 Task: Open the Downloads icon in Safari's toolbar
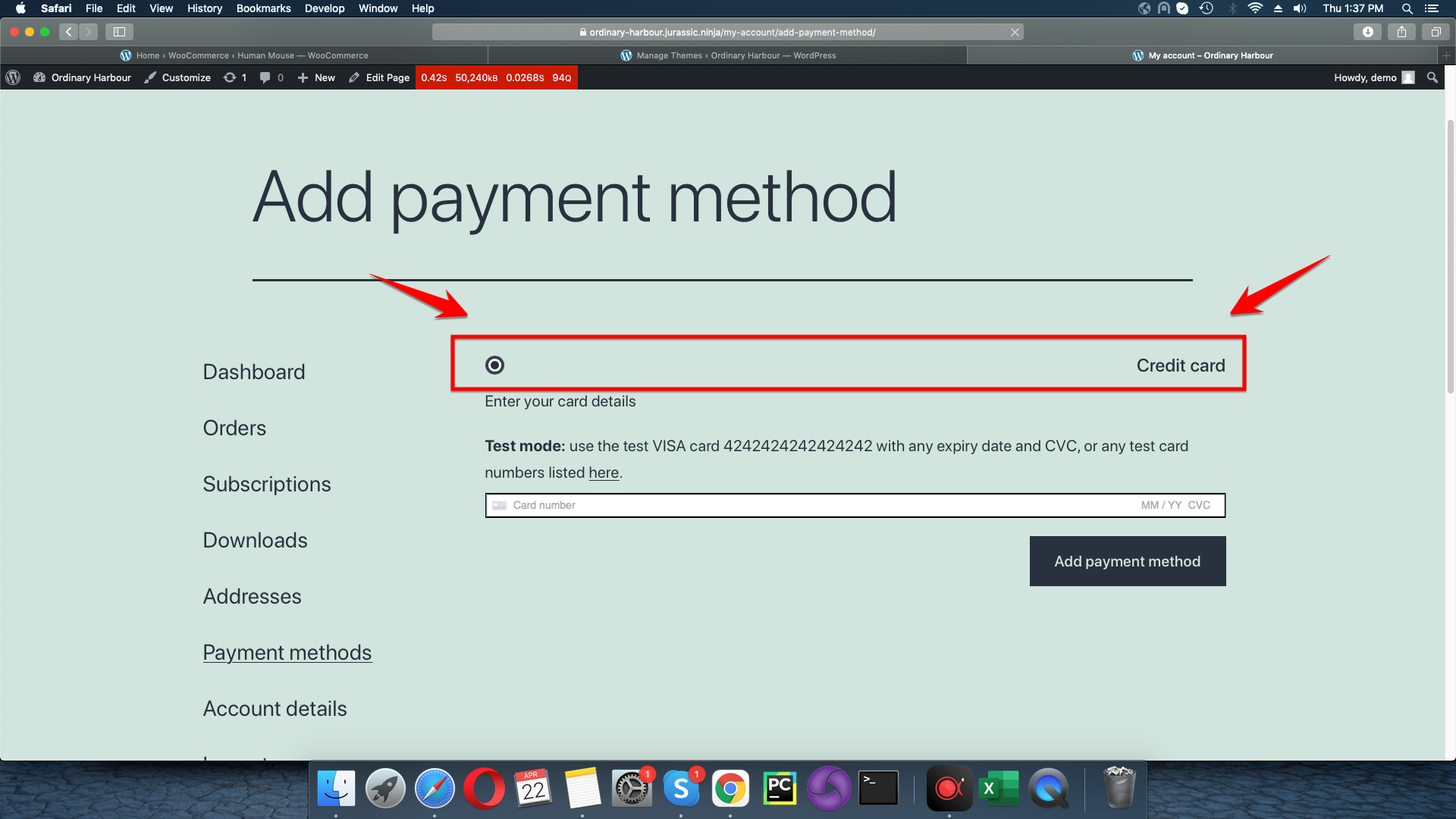click(x=1367, y=32)
